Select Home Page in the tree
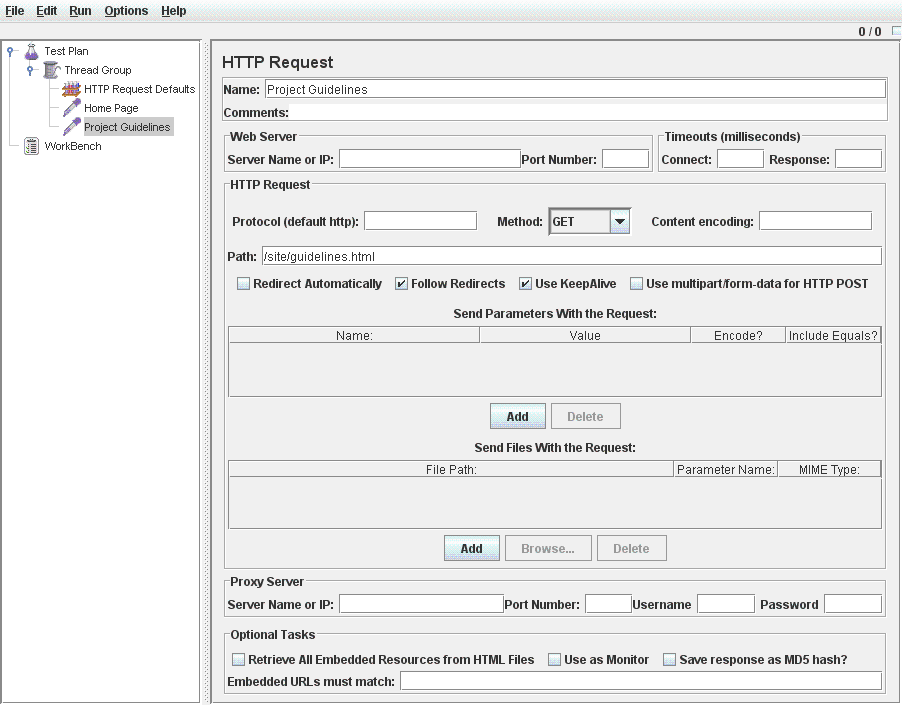The image size is (902, 705). 111,108
